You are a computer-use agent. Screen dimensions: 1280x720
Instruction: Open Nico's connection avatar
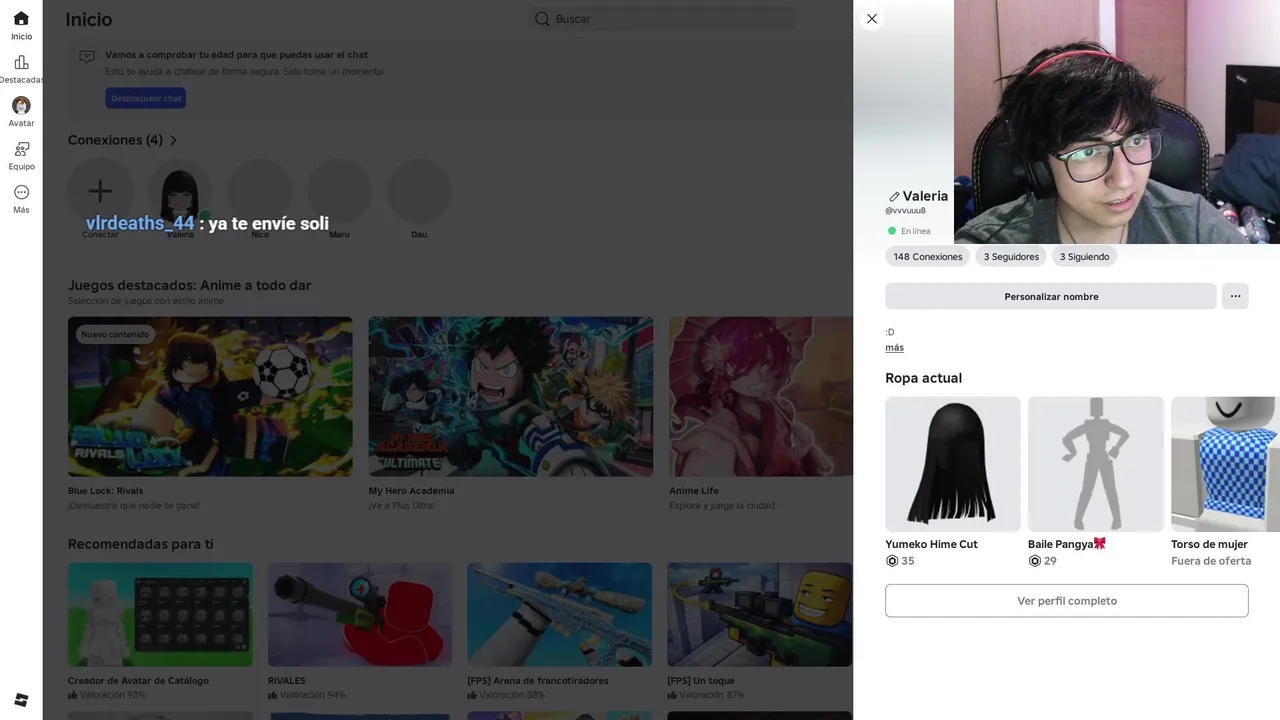tap(260, 190)
